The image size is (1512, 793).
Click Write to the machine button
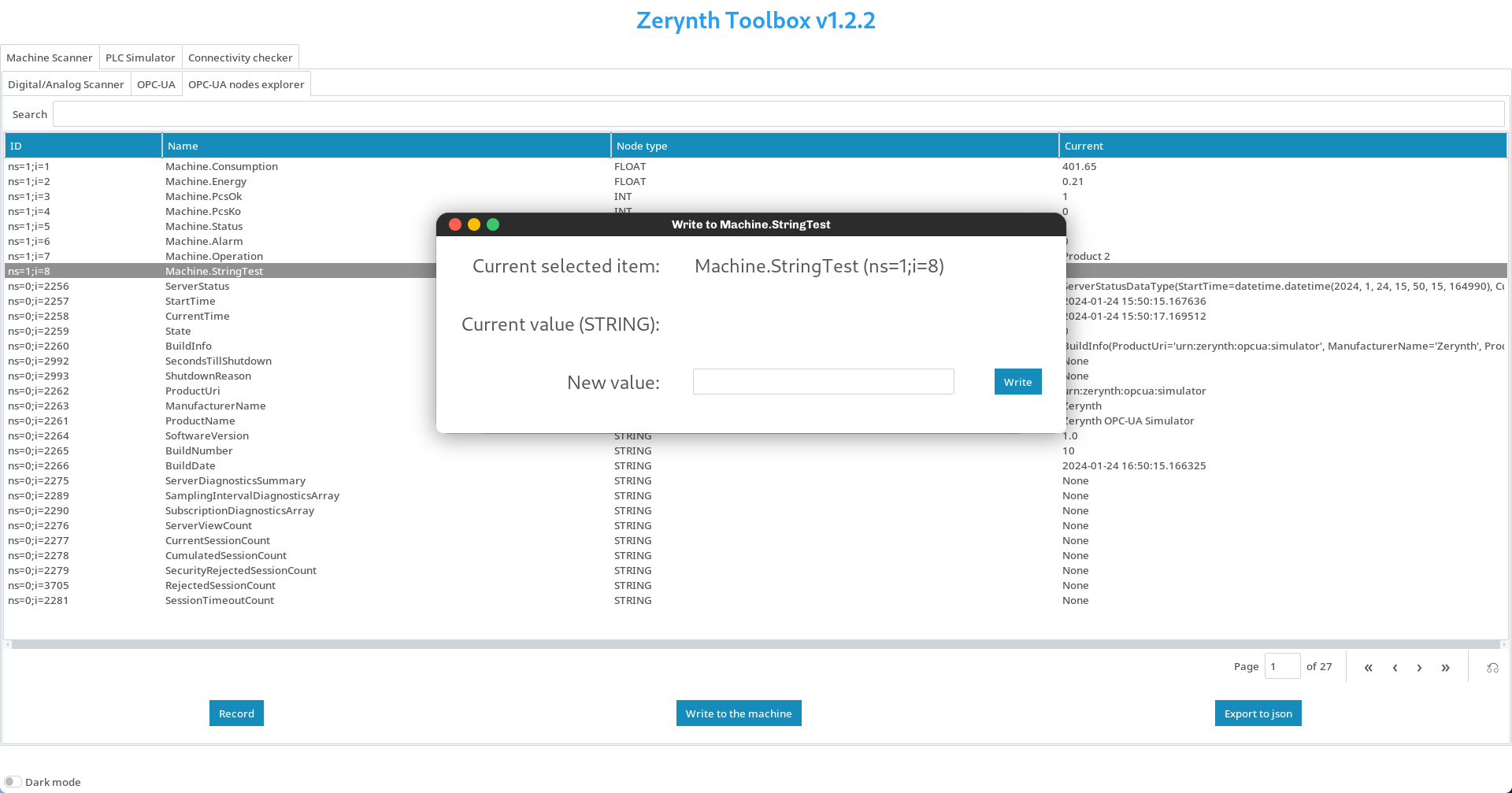[x=739, y=713]
